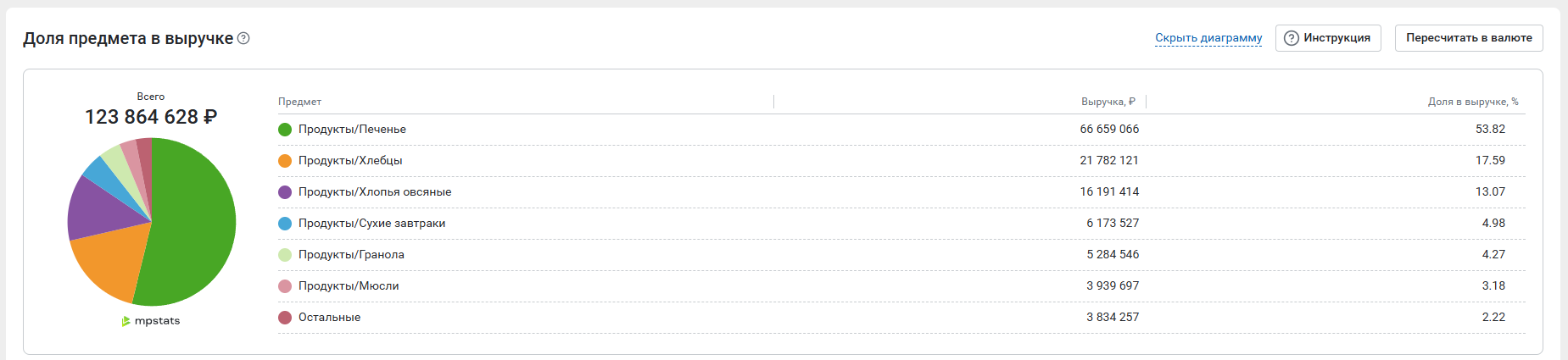Click the purple Хлопья овсяные legend dot

[x=285, y=192]
